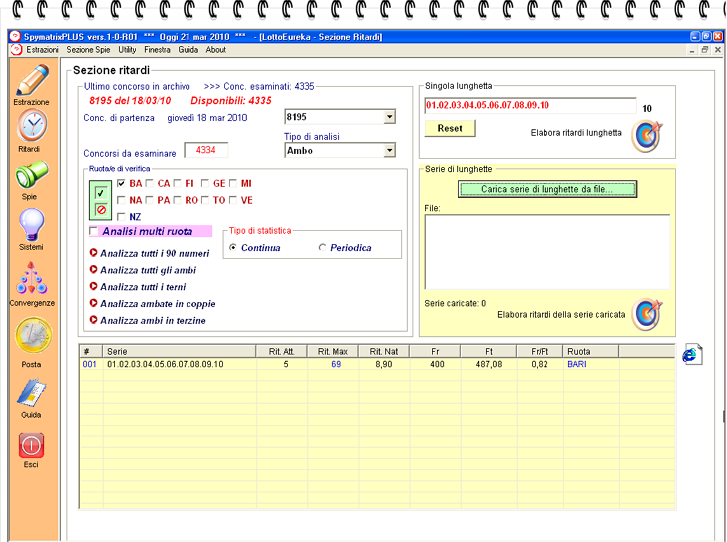The height and width of the screenshot is (542, 727).
Task: Click Carica serie di lunghette da file
Action: point(547,189)
